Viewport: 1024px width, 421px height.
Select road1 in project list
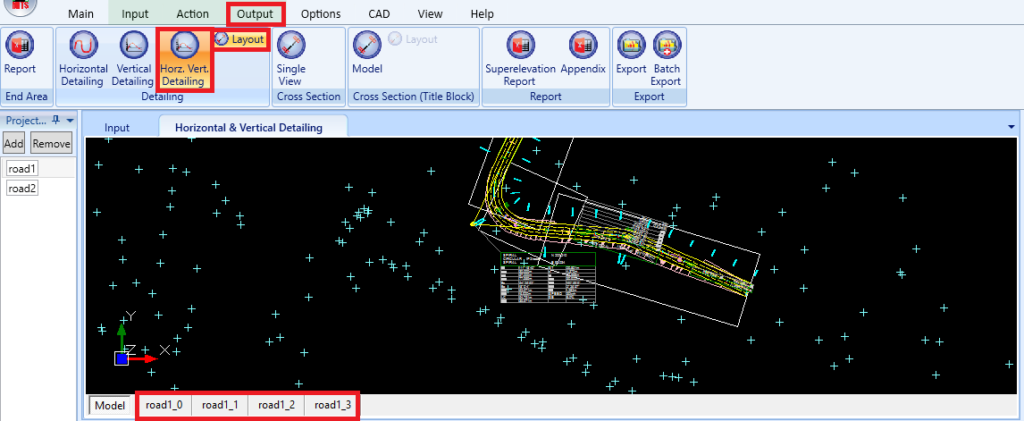coord(22,169)
